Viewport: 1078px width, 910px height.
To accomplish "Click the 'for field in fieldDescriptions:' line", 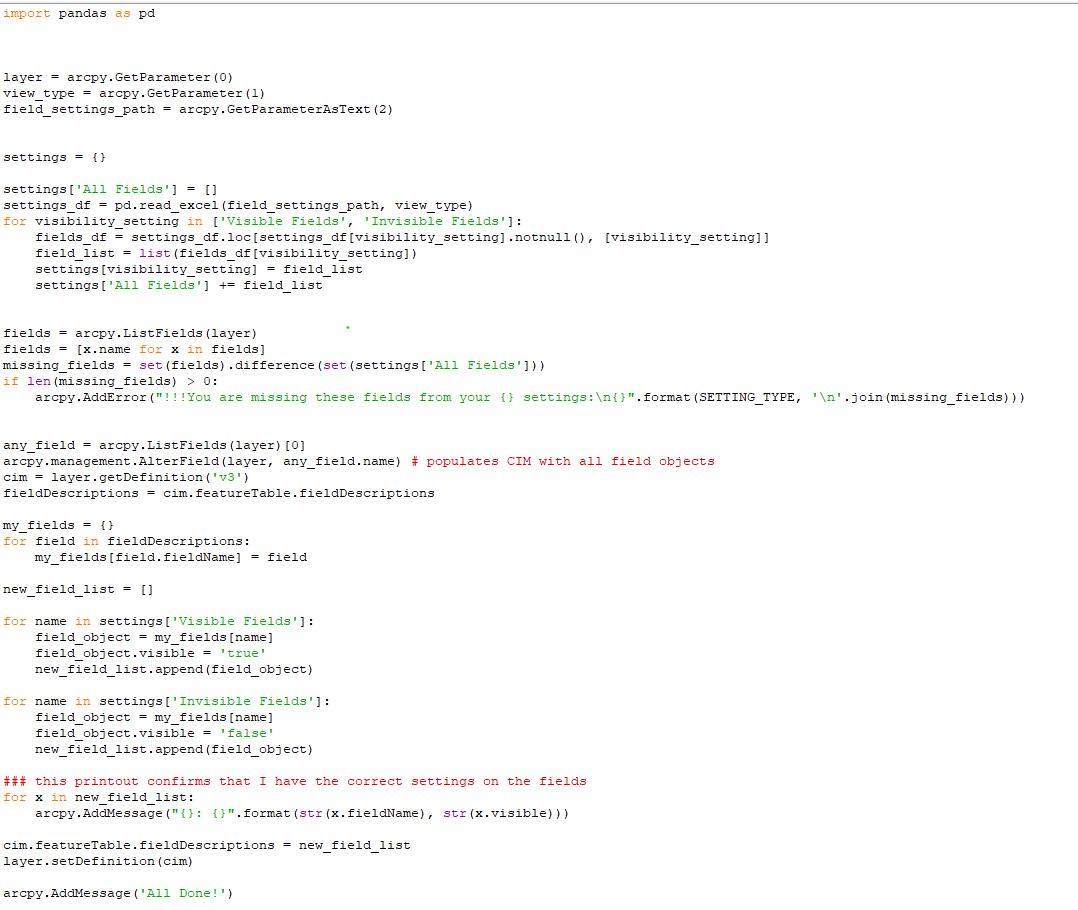I will [x=126, y=541].
